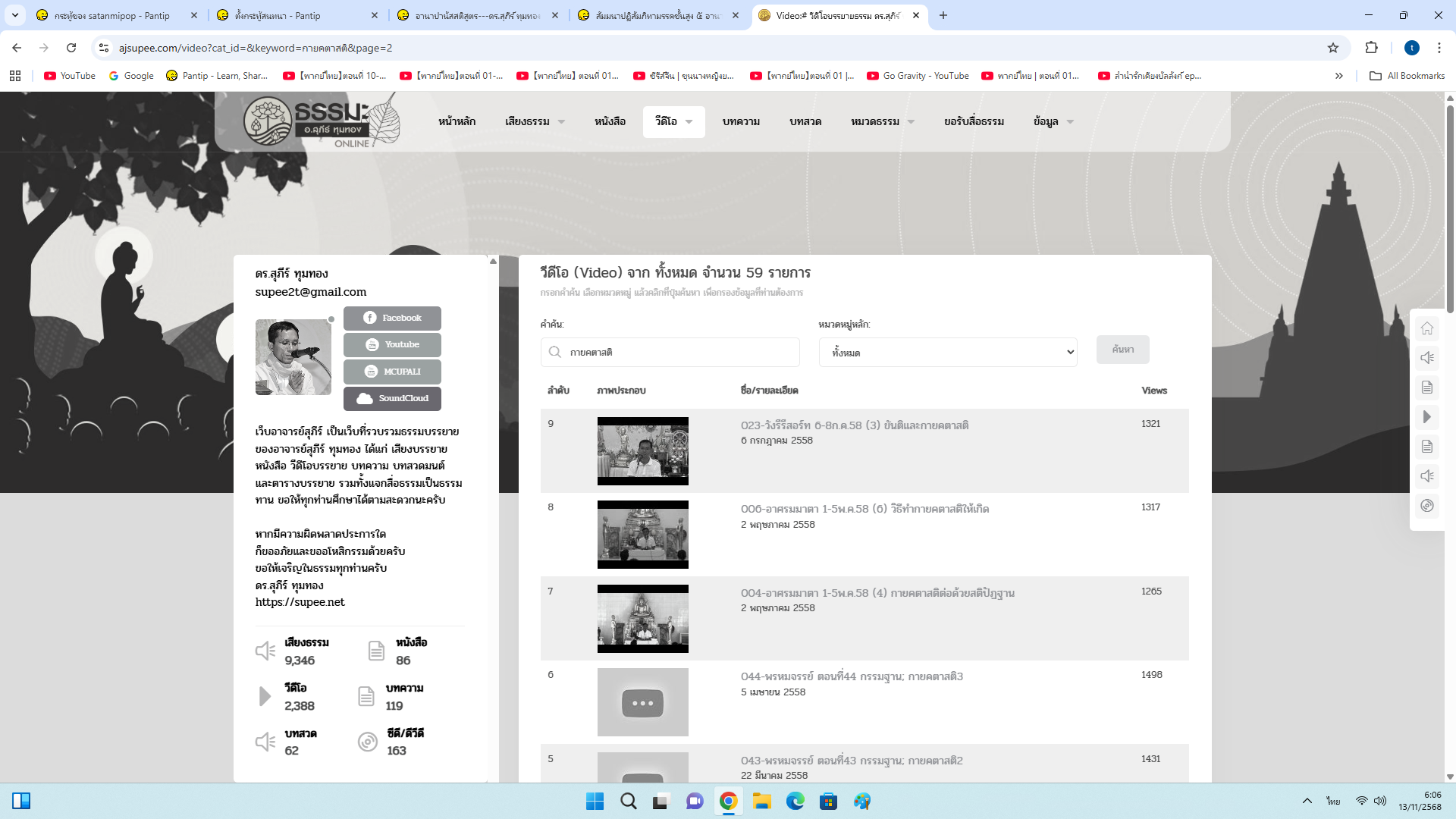This screenshot has height=819, width=1456.
Task: Expand the ทั้งหมด category dropdown
Action: (x=947, y=353)
